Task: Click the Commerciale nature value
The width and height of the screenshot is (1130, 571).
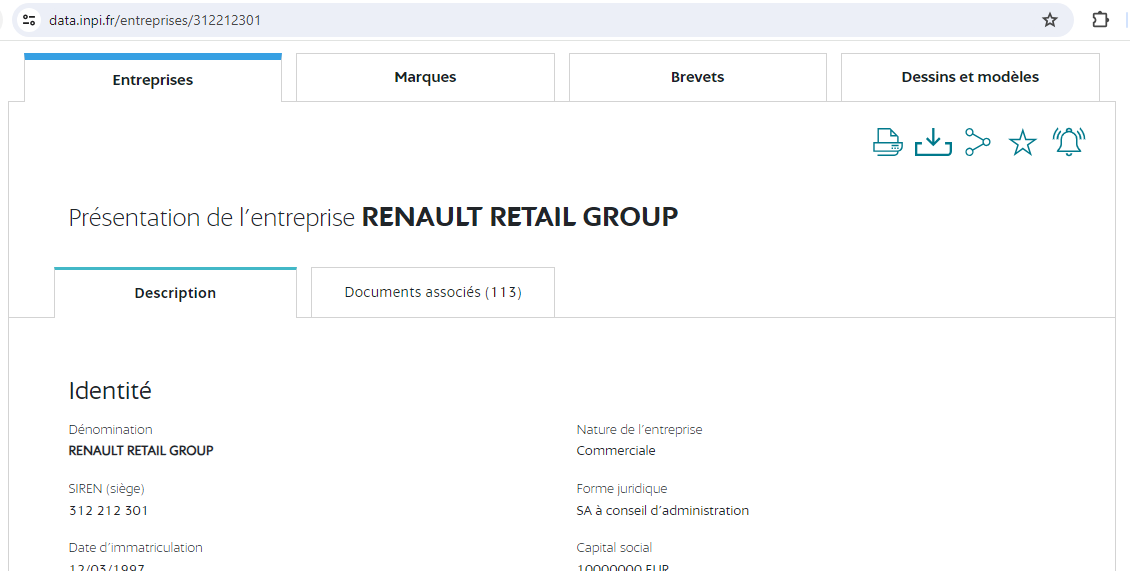Action: click(x=616, y=451)
